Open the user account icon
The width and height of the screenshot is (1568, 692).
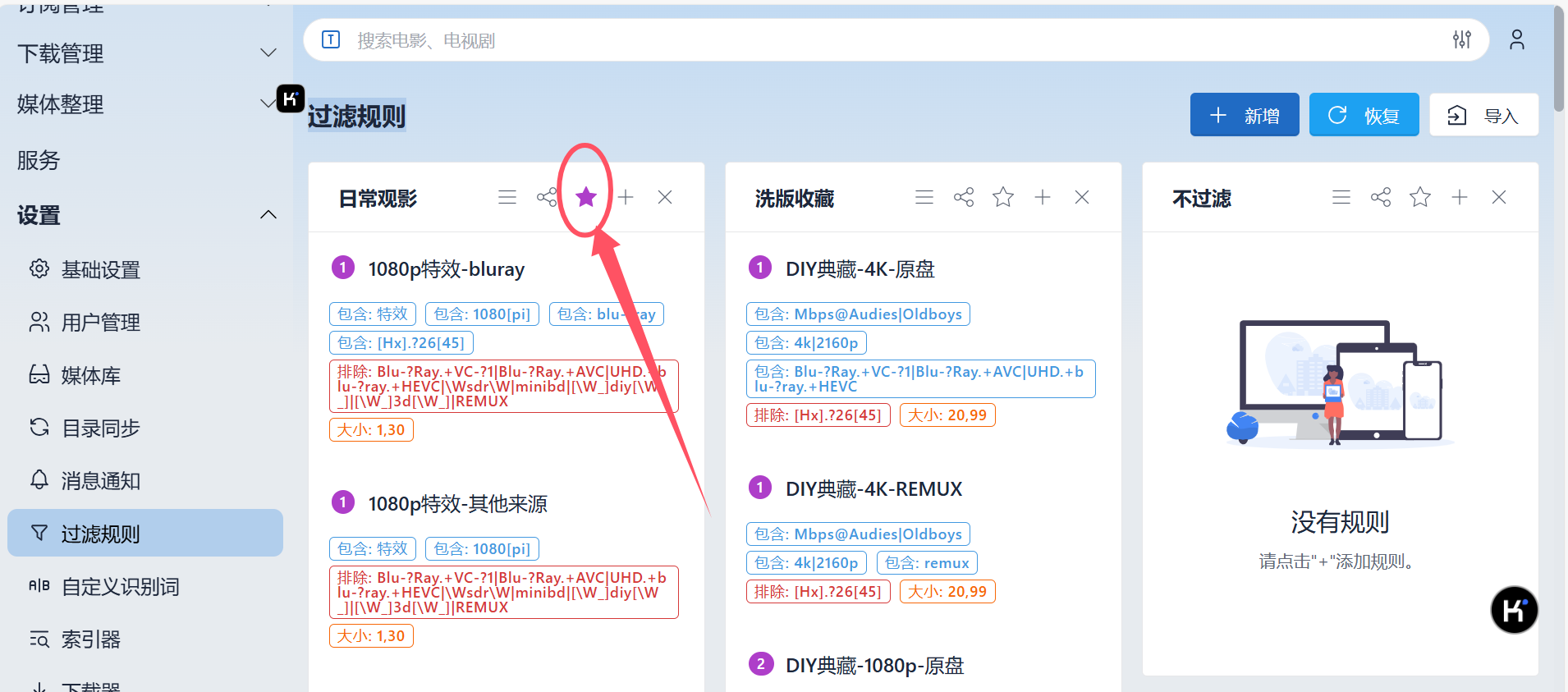coord(1517,39)
